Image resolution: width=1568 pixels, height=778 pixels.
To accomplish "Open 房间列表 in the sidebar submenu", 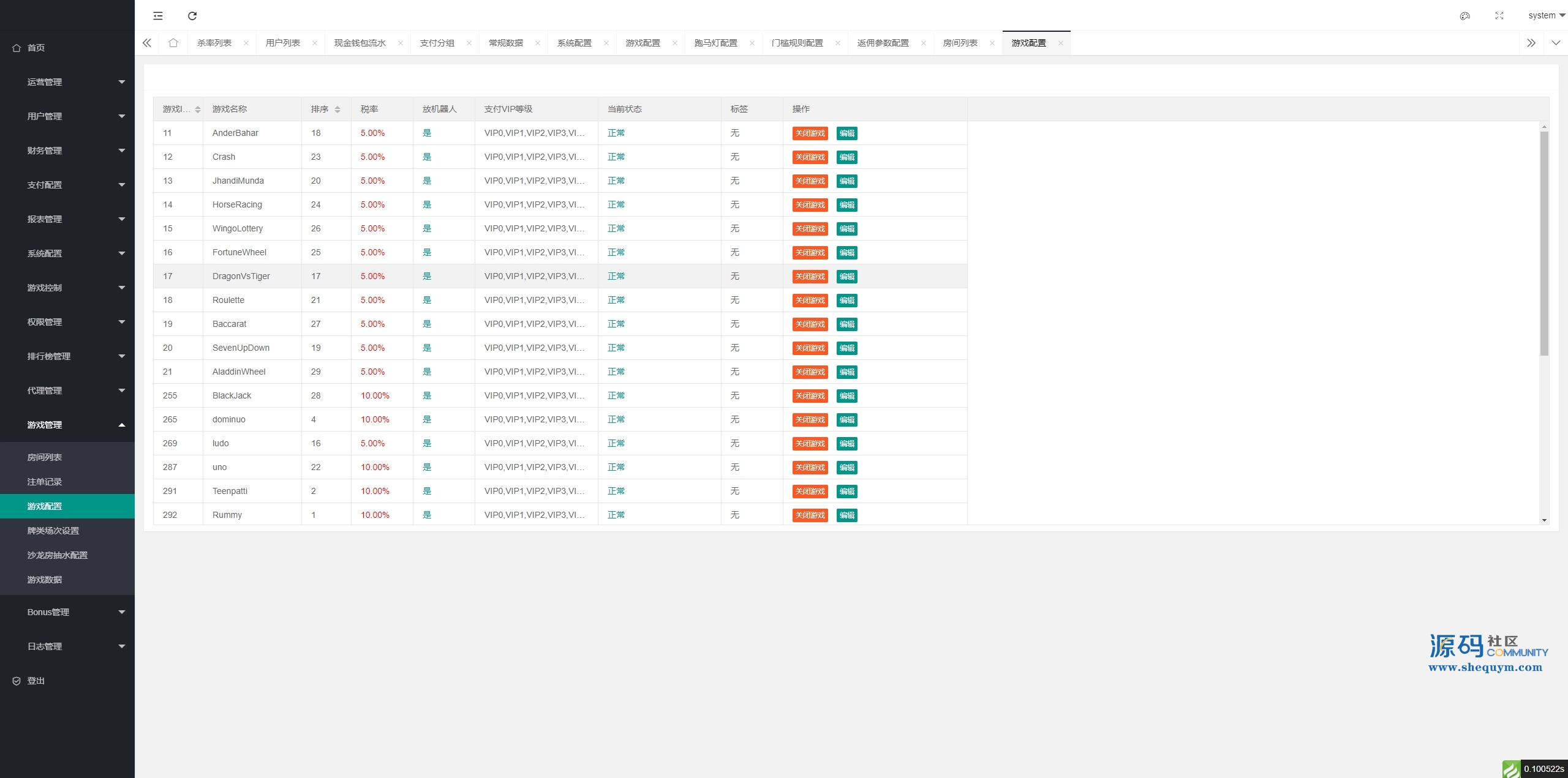I will pos(45,457).
